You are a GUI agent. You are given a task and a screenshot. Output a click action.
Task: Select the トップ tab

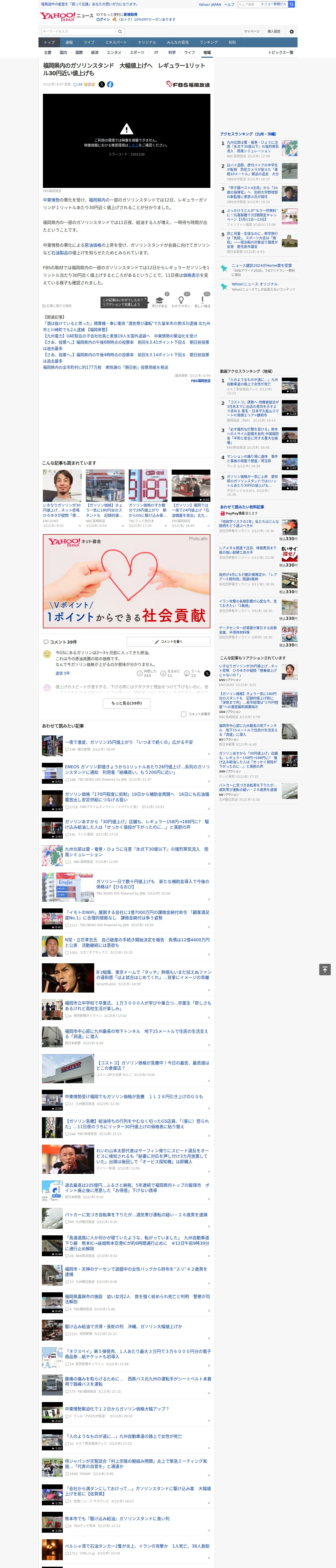click(x=49, y=43)
